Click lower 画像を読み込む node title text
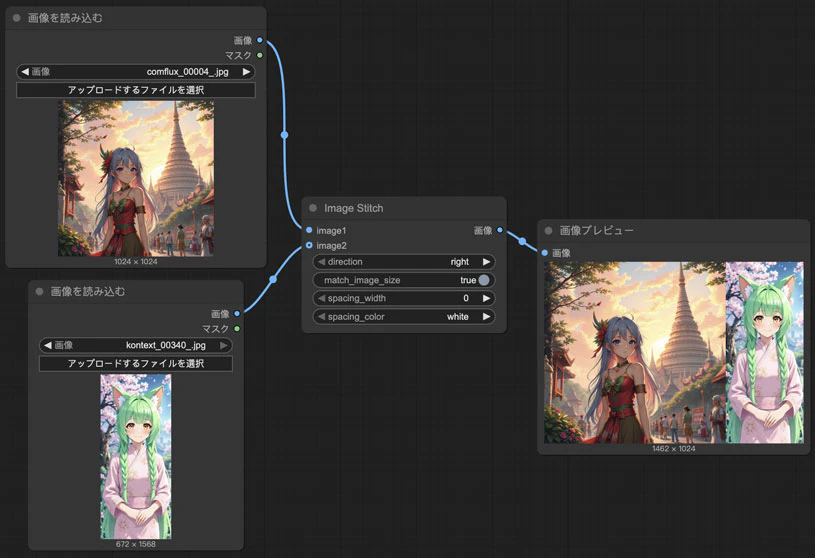 [88, 291]
